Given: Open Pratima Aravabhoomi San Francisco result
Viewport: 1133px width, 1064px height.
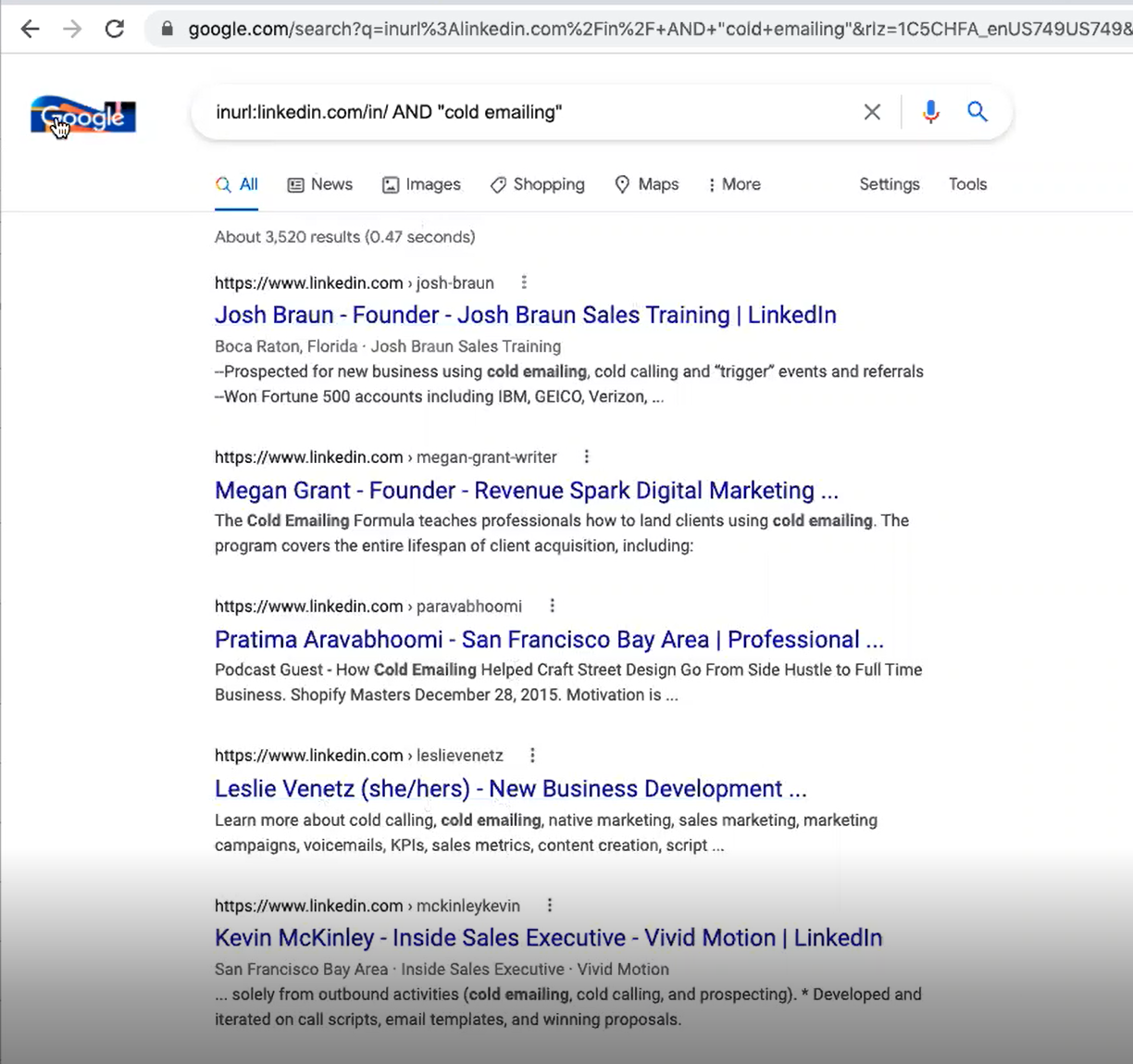Looking at the screenshot, I should tap(549, 640).
